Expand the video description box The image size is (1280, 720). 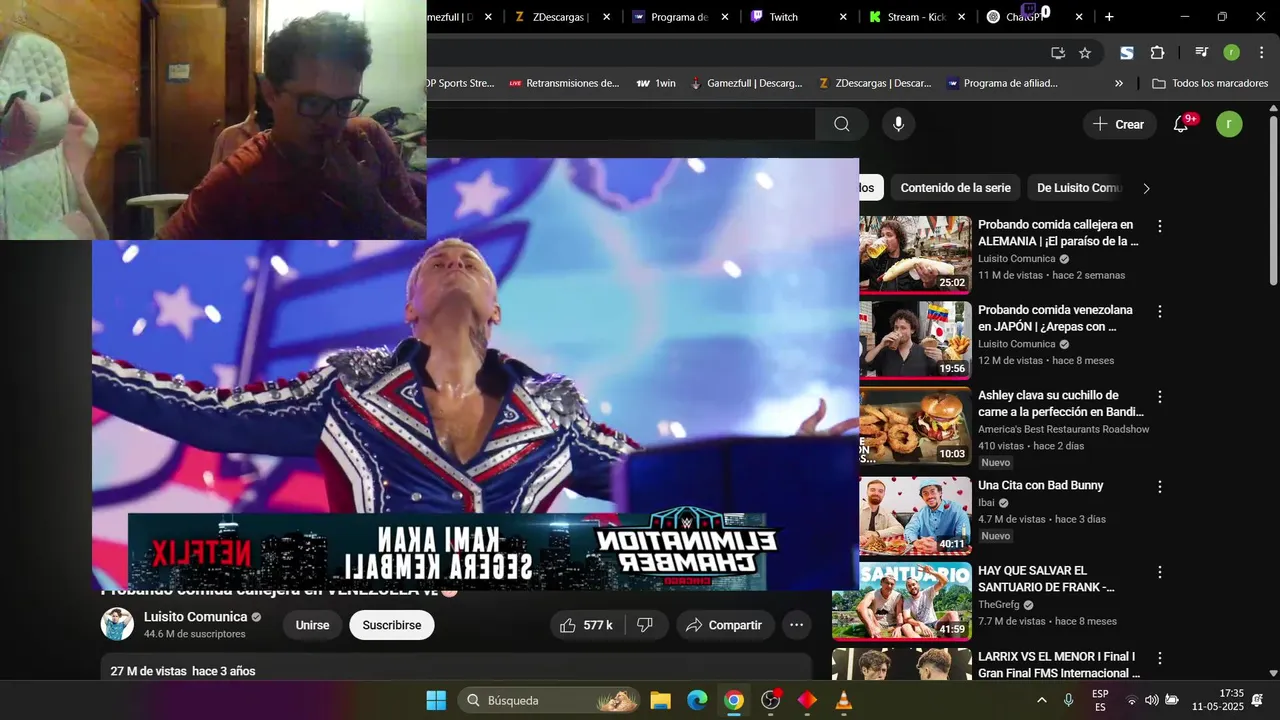456,668
